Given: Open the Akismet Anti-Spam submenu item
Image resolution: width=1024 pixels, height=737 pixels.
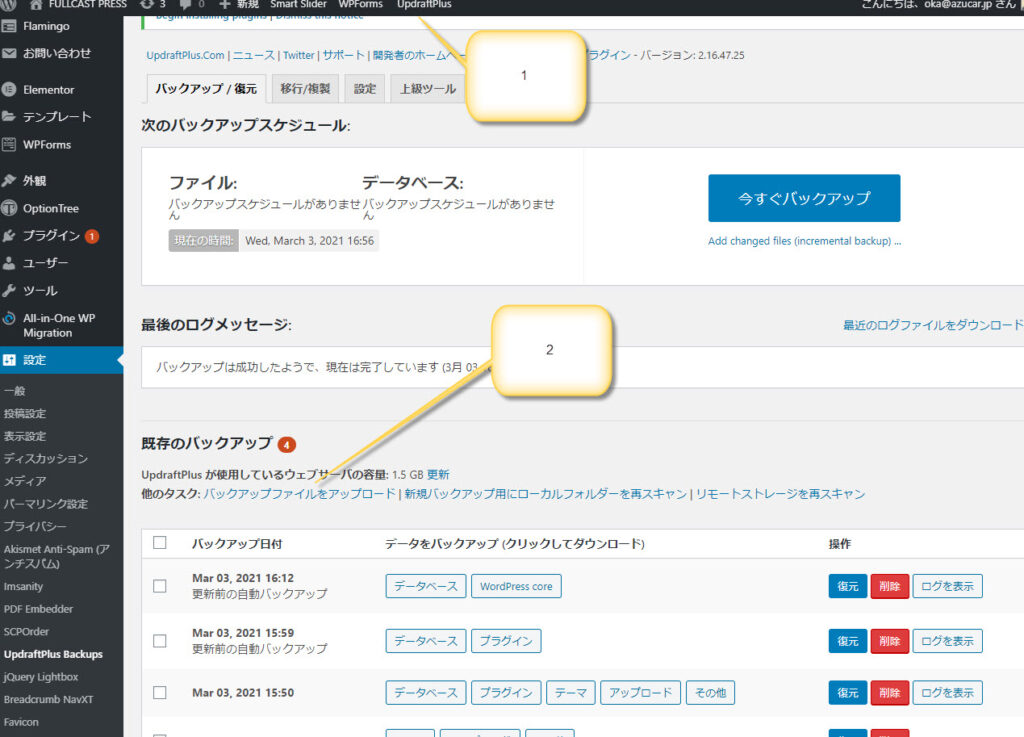Looking at the screenshot, I should point(56,556).
